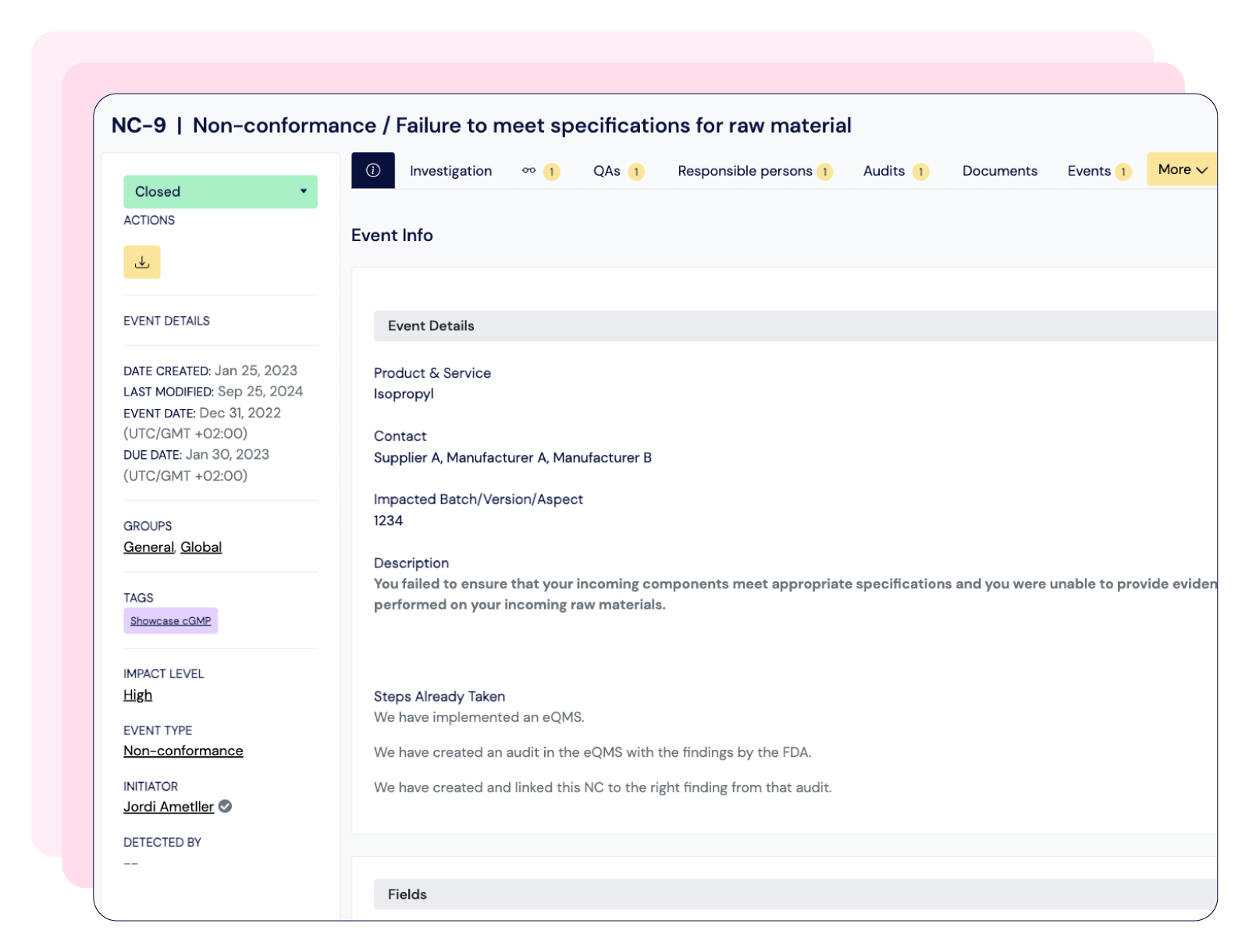Click the batch value 1234
1249x952 pixels.
[388, 520]
